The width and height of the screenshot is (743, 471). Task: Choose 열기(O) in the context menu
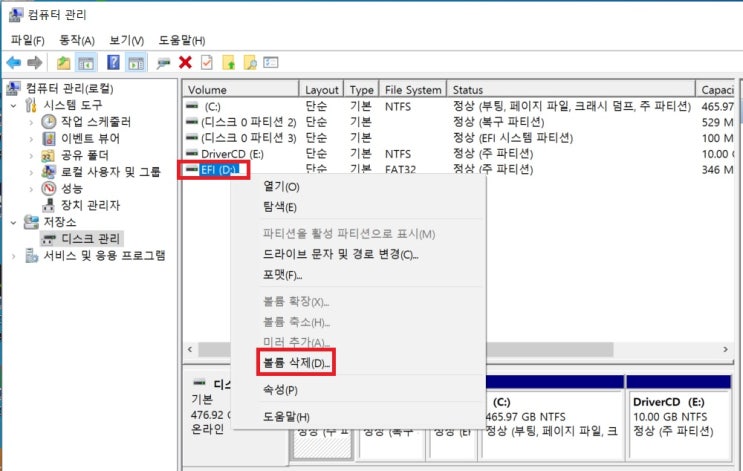click(x=281, y=186)
